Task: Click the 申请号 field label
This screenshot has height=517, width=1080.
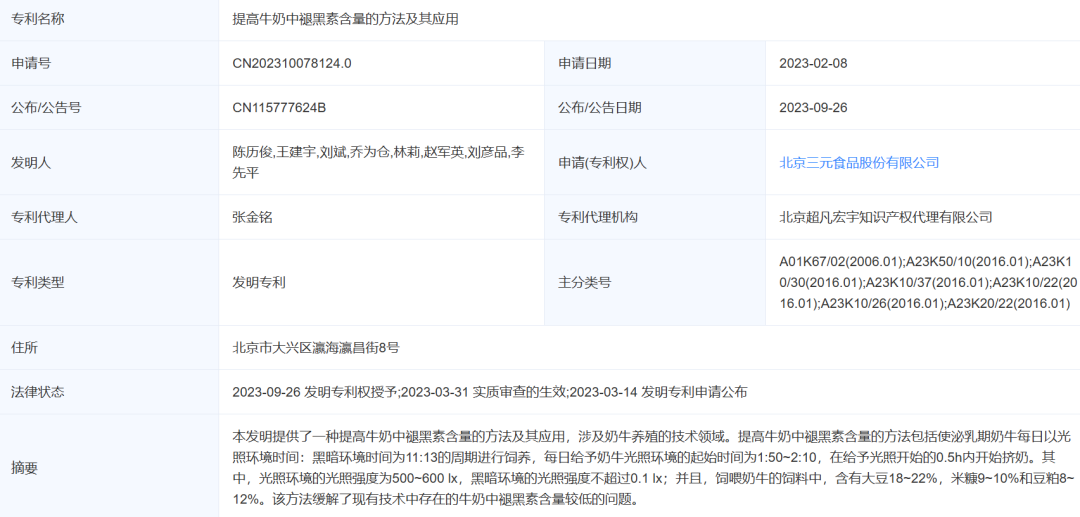Action: pyautogui.click(x=31, y=63)
